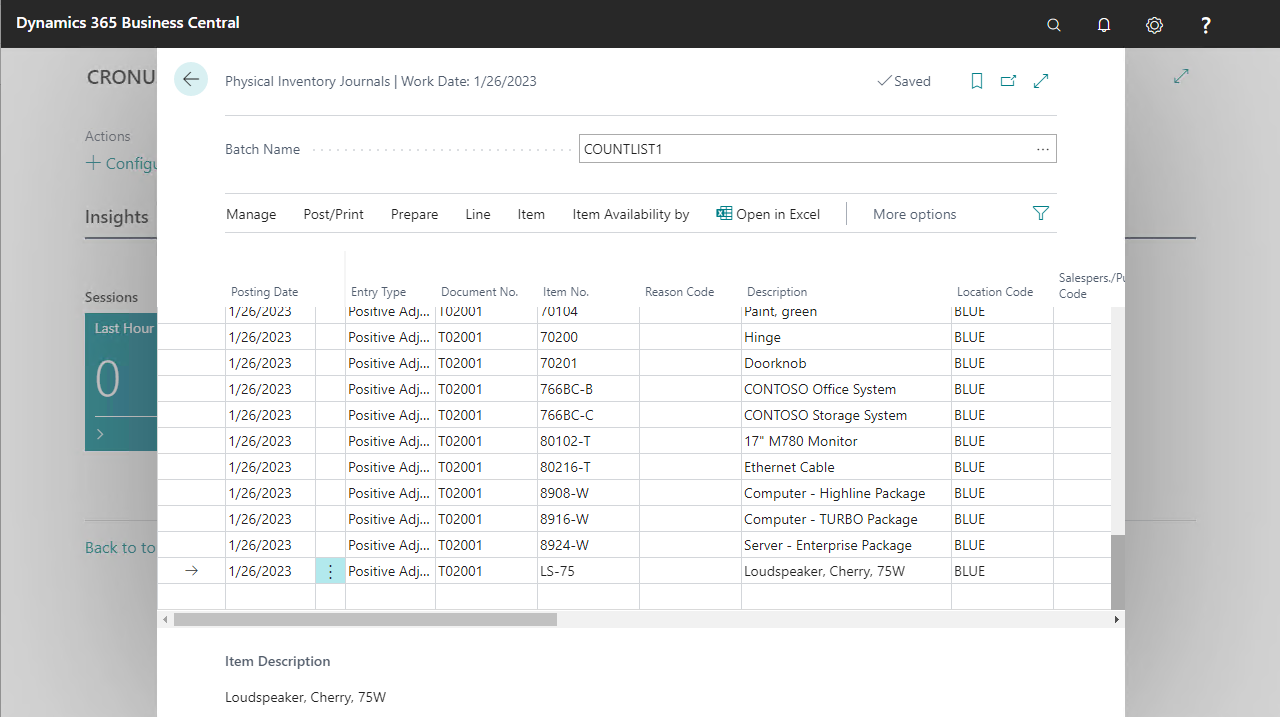Click the Description column header

777,292
